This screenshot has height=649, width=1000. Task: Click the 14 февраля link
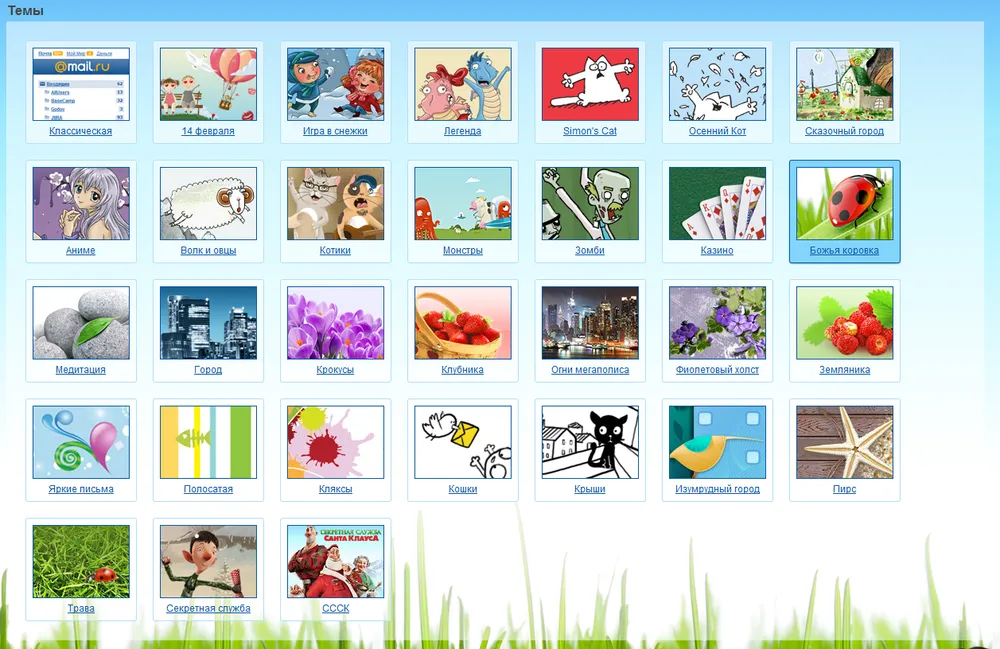tap(208, 131)
